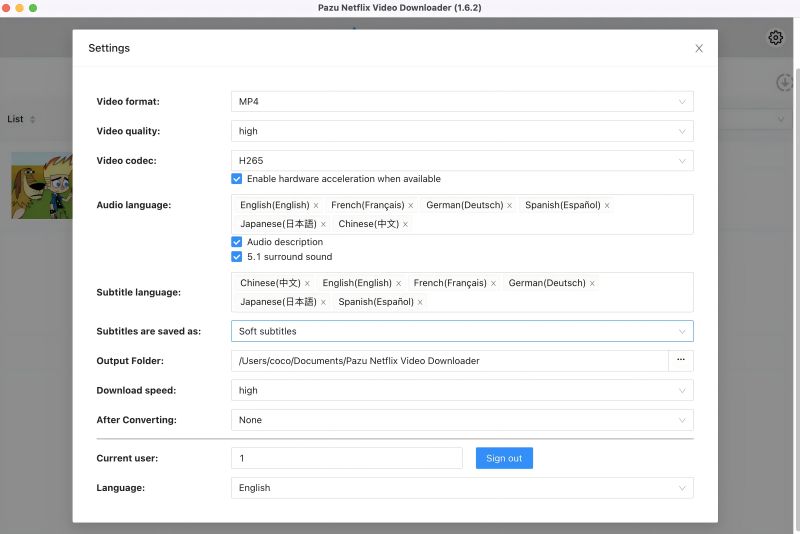
Task: Click the Video format label
Action: 128,101
